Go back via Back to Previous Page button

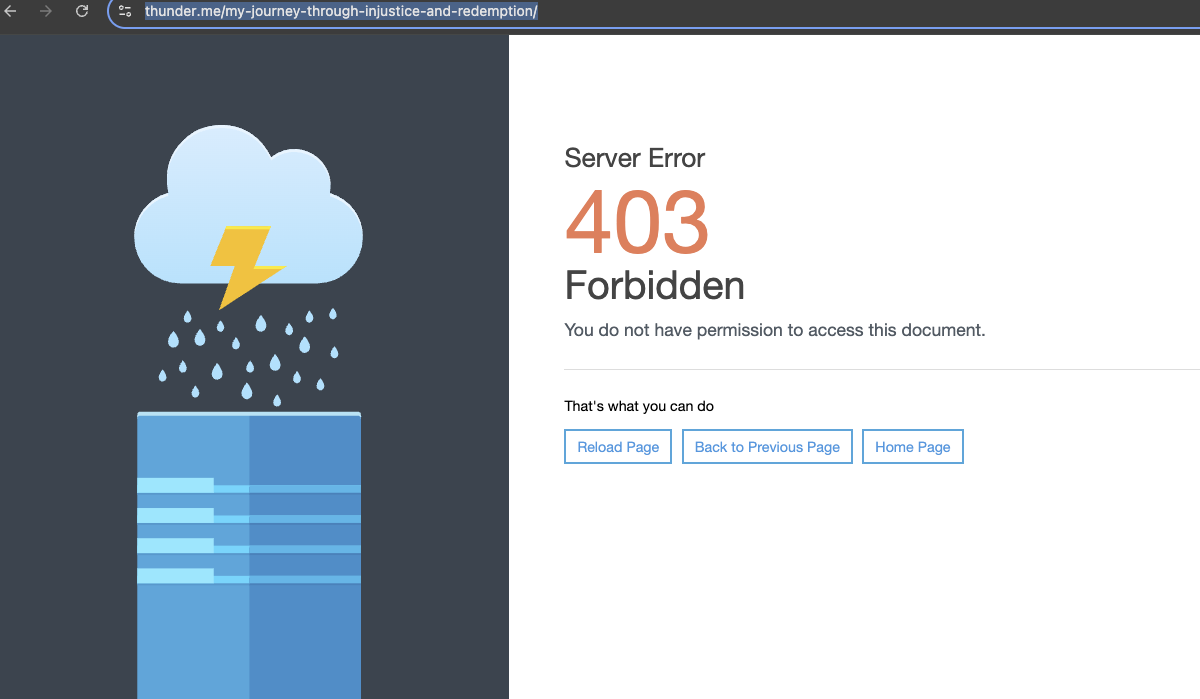[x=767, y=447]
